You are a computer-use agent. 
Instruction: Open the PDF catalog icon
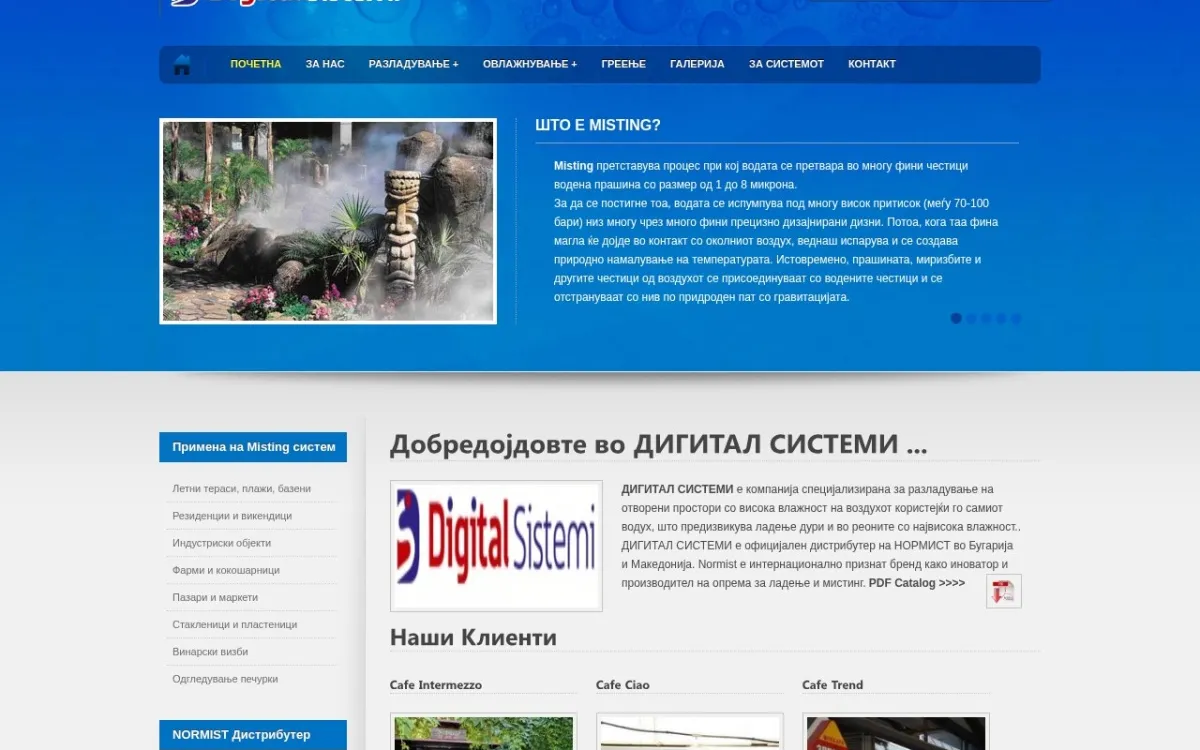[x=1003, y=591]
